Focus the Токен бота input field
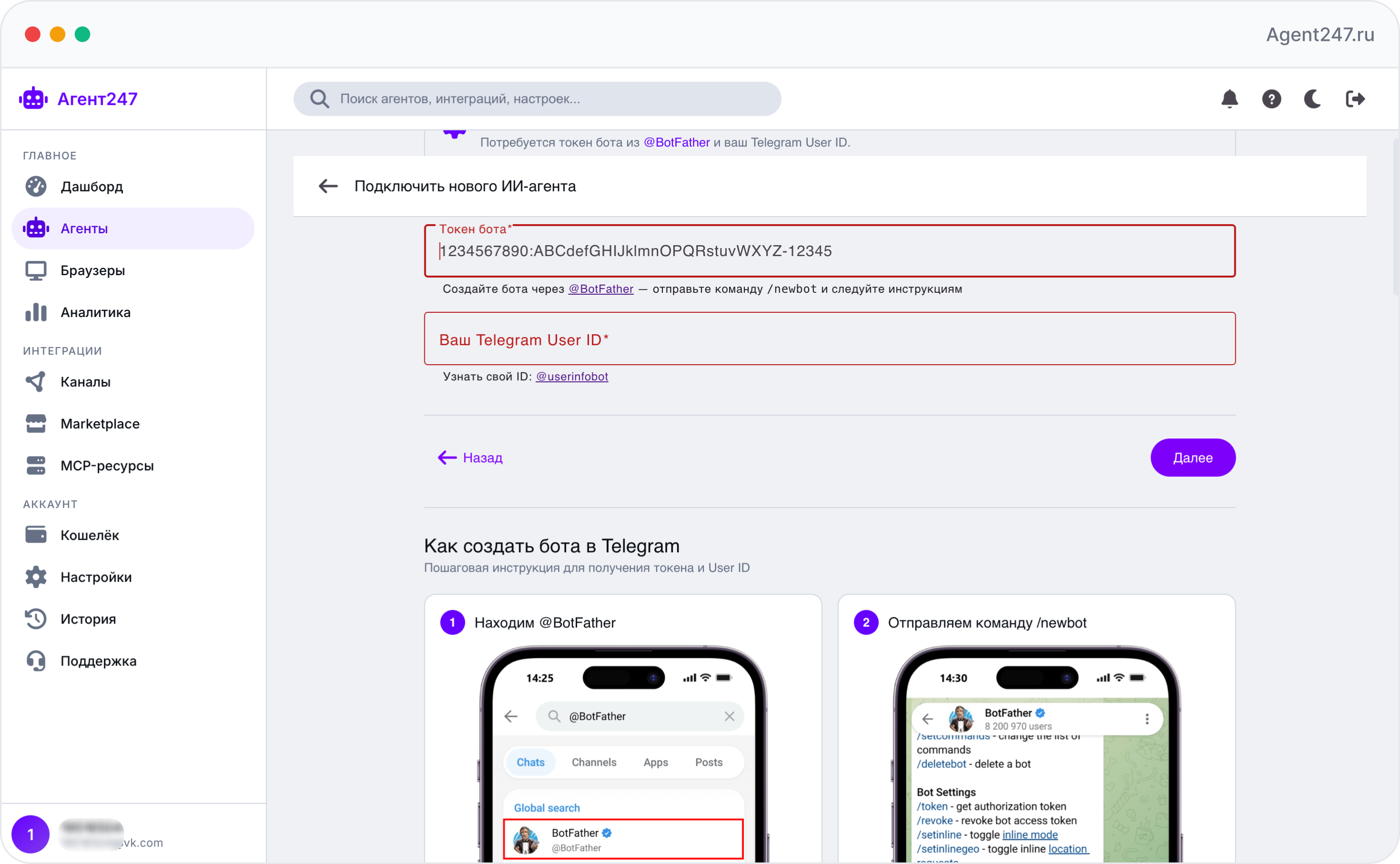The height and width of the screenshot is (864, 1400). pos(830,251)
